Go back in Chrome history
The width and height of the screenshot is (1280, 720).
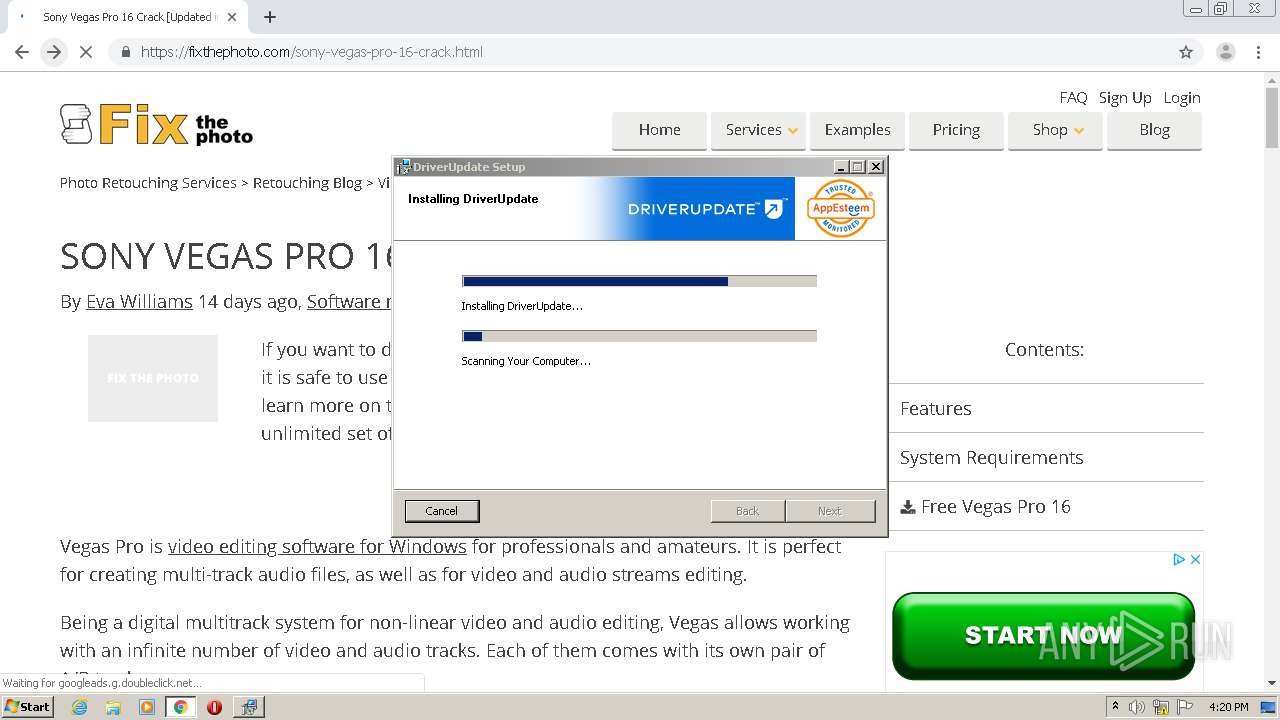(22, 52)
